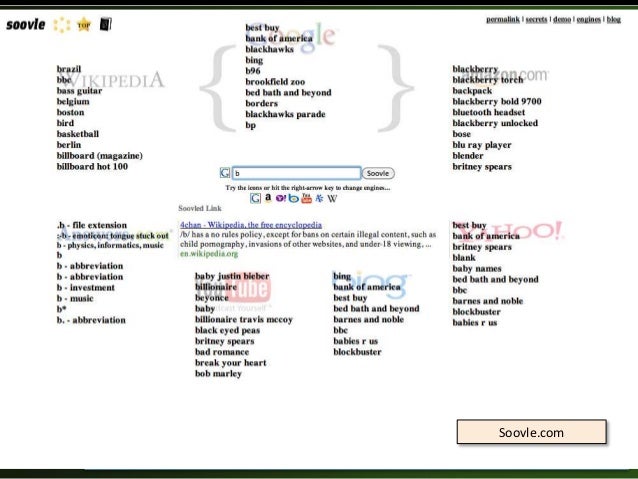Image resolution: width=638 pixels, height=479 pixels.
Task: Click the soovle logo
Action: 26,25
